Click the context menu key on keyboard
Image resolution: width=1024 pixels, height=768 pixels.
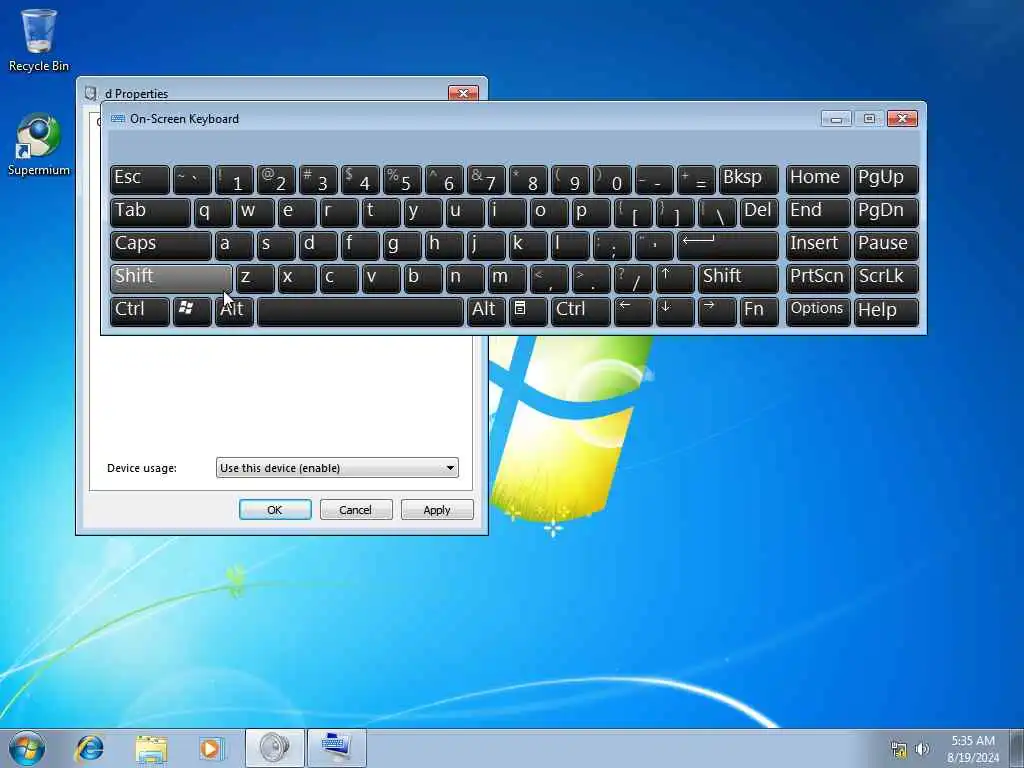[528, 312]
